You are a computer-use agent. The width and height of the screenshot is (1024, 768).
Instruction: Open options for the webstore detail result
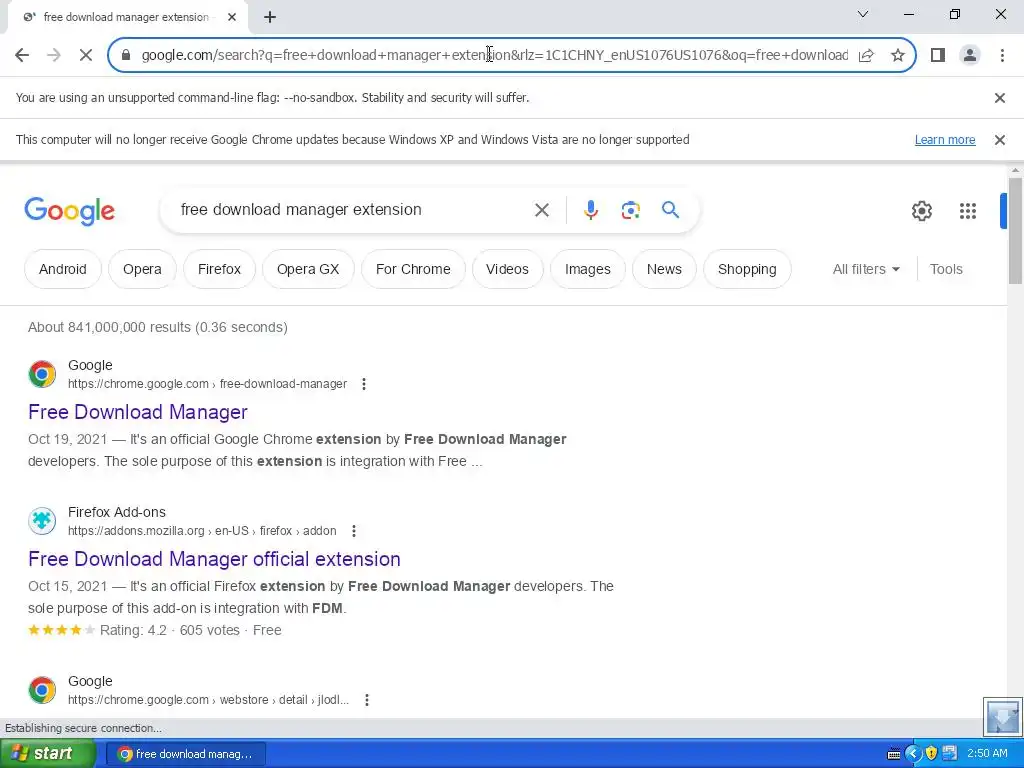click(x=367, y=700)
